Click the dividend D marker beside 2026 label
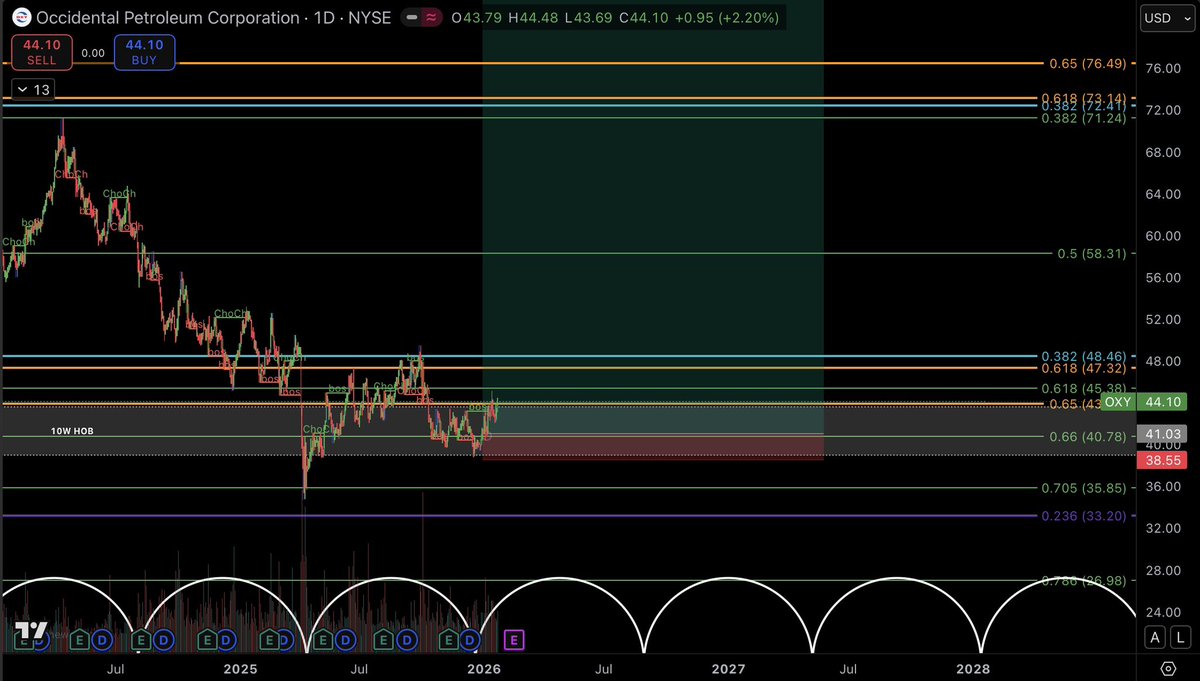The width and height of the screenshot is (1200, 681). point(471,638)
